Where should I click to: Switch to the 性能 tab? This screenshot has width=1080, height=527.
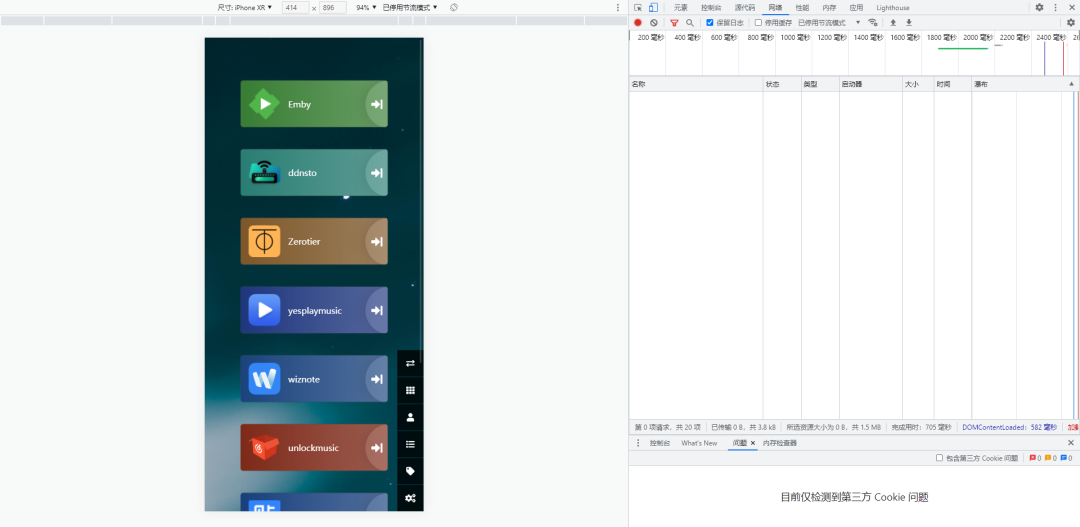point(802,8)
